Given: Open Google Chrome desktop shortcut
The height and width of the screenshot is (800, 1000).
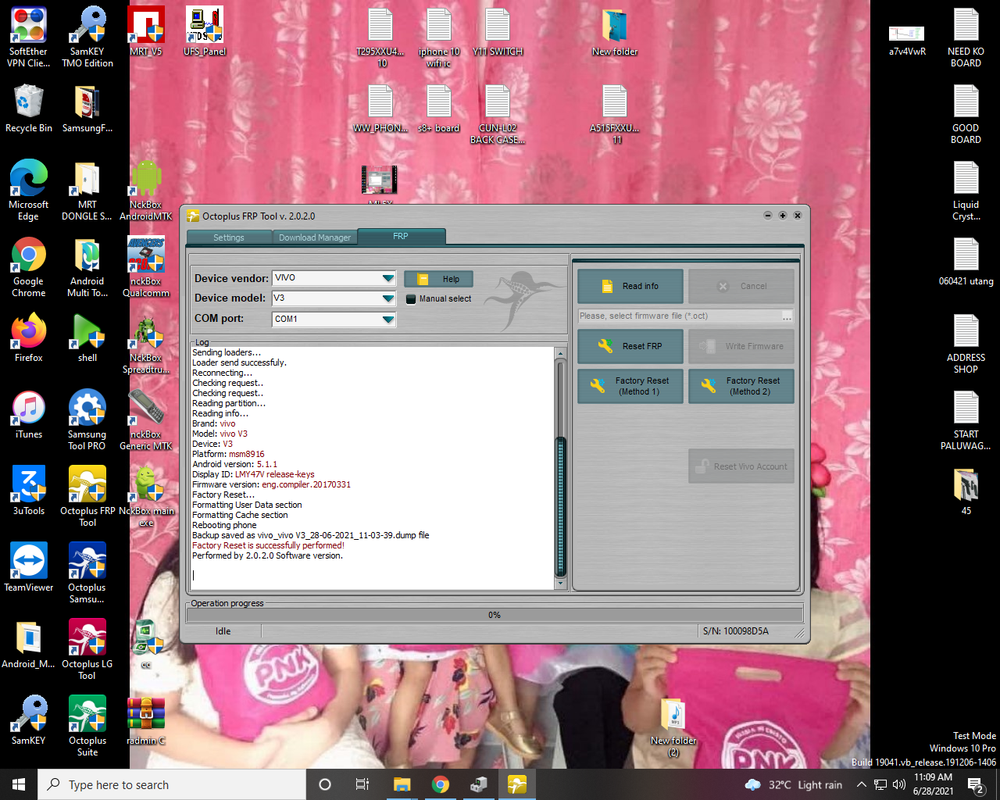Looking at the screenshot, I should (28, 267).
